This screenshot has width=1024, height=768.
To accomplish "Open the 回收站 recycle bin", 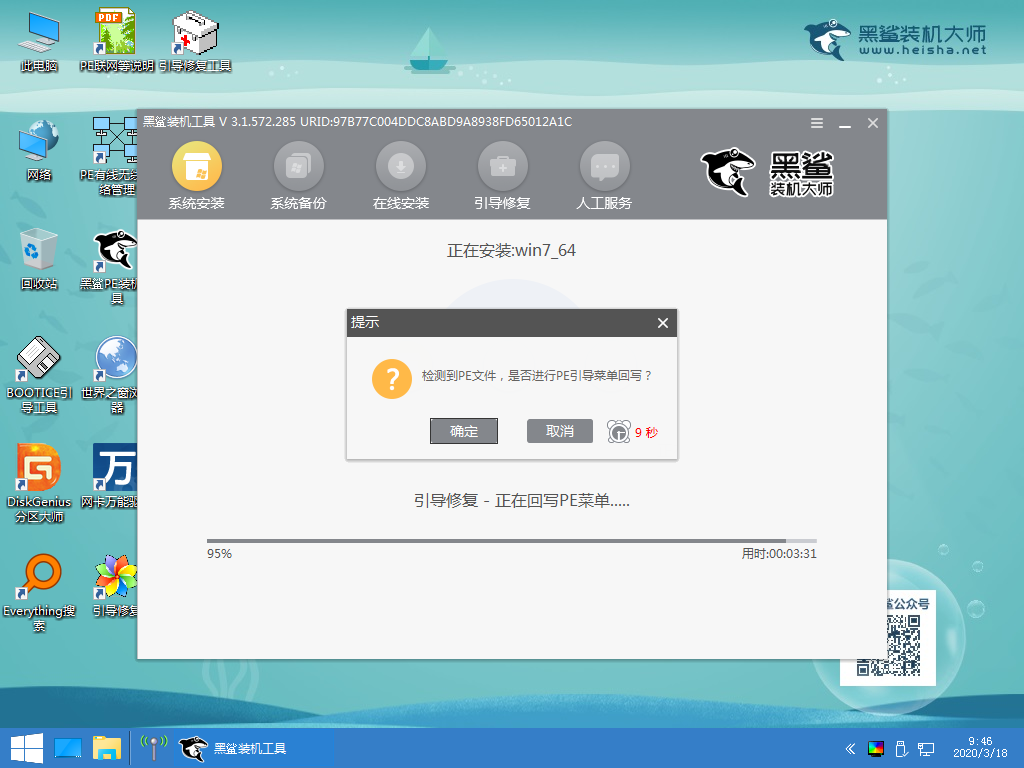I will point(39,259).
